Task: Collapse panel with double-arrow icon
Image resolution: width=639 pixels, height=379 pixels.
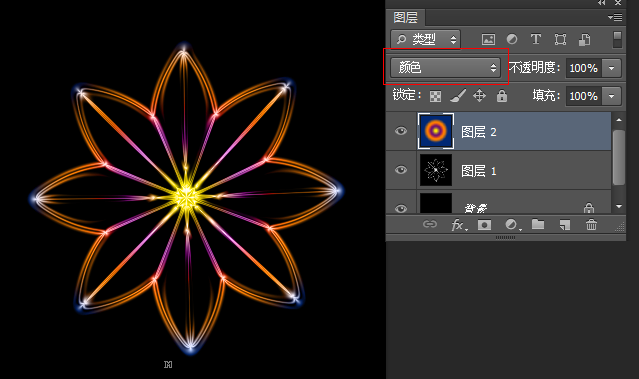Action: (x=602, y=3)
